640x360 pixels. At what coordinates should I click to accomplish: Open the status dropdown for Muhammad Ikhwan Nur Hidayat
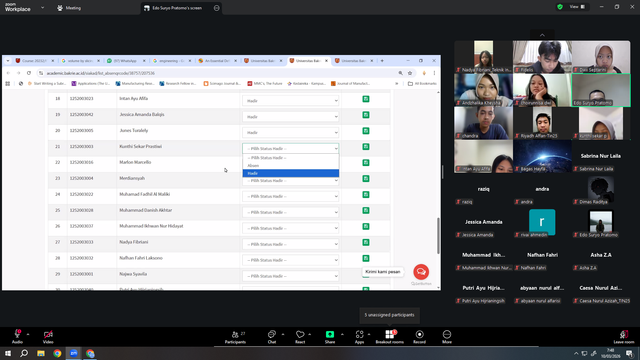(290, 228)
